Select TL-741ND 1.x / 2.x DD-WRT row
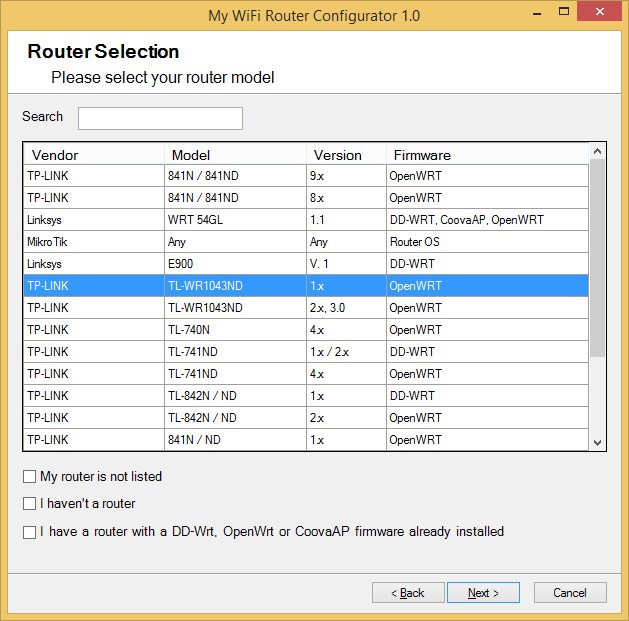This screenshot has width=629, height=621. pos(306,352)
